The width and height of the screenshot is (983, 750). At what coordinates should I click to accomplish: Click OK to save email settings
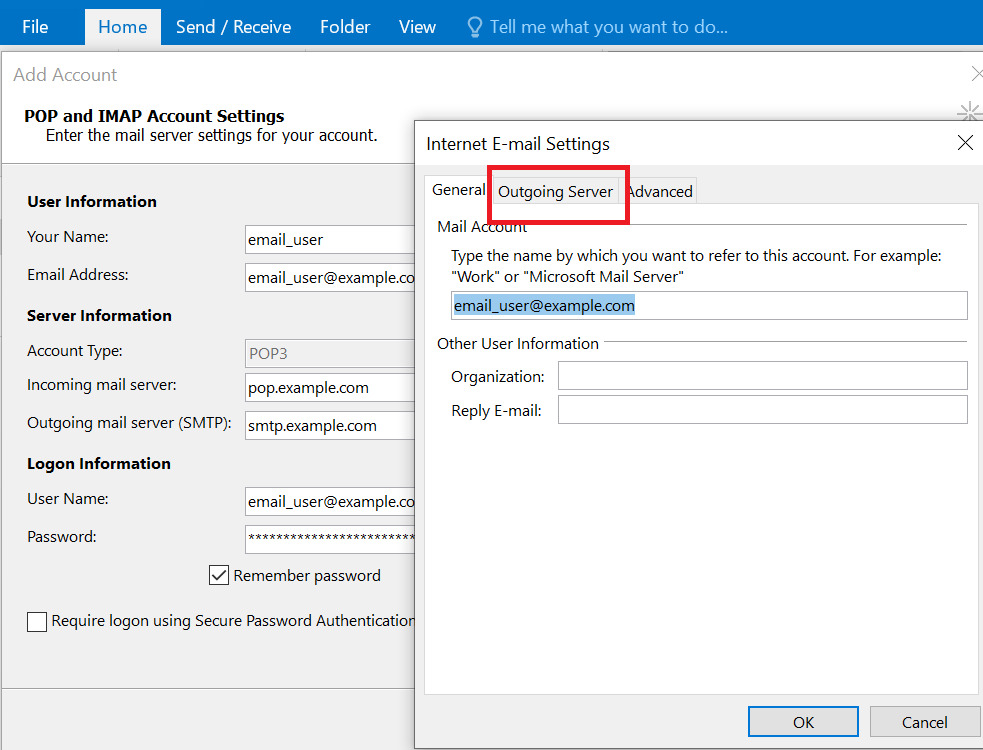[803, 721]
